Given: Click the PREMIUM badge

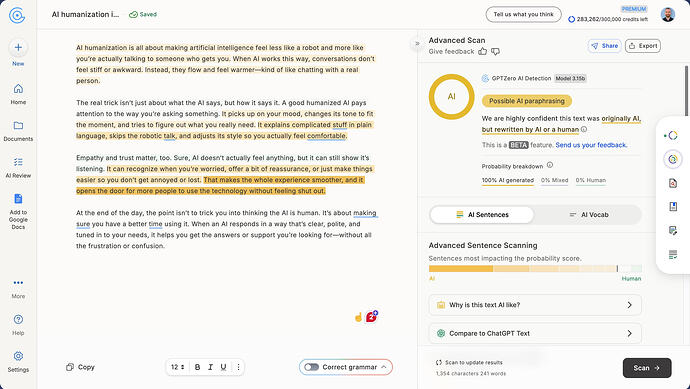Looking at the screenshot, I should click(634, 9).
